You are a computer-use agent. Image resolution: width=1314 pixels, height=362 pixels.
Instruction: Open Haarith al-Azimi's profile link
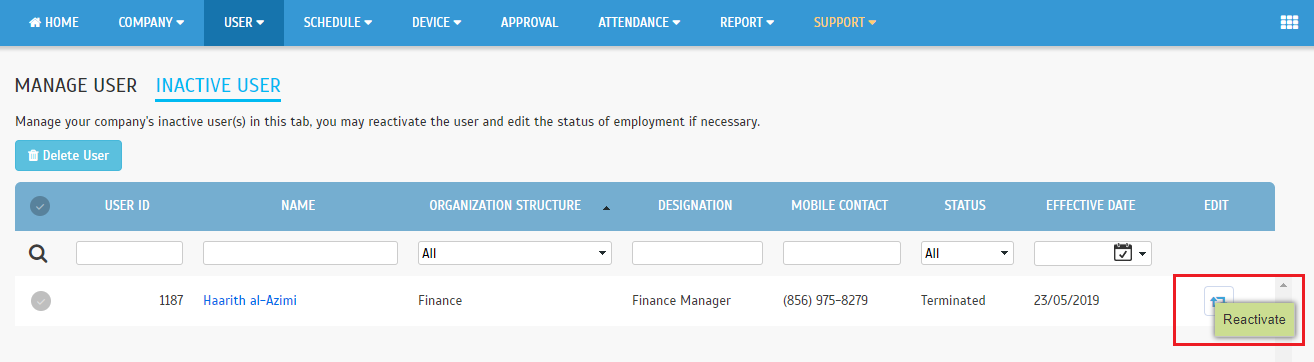coord(250,300)
